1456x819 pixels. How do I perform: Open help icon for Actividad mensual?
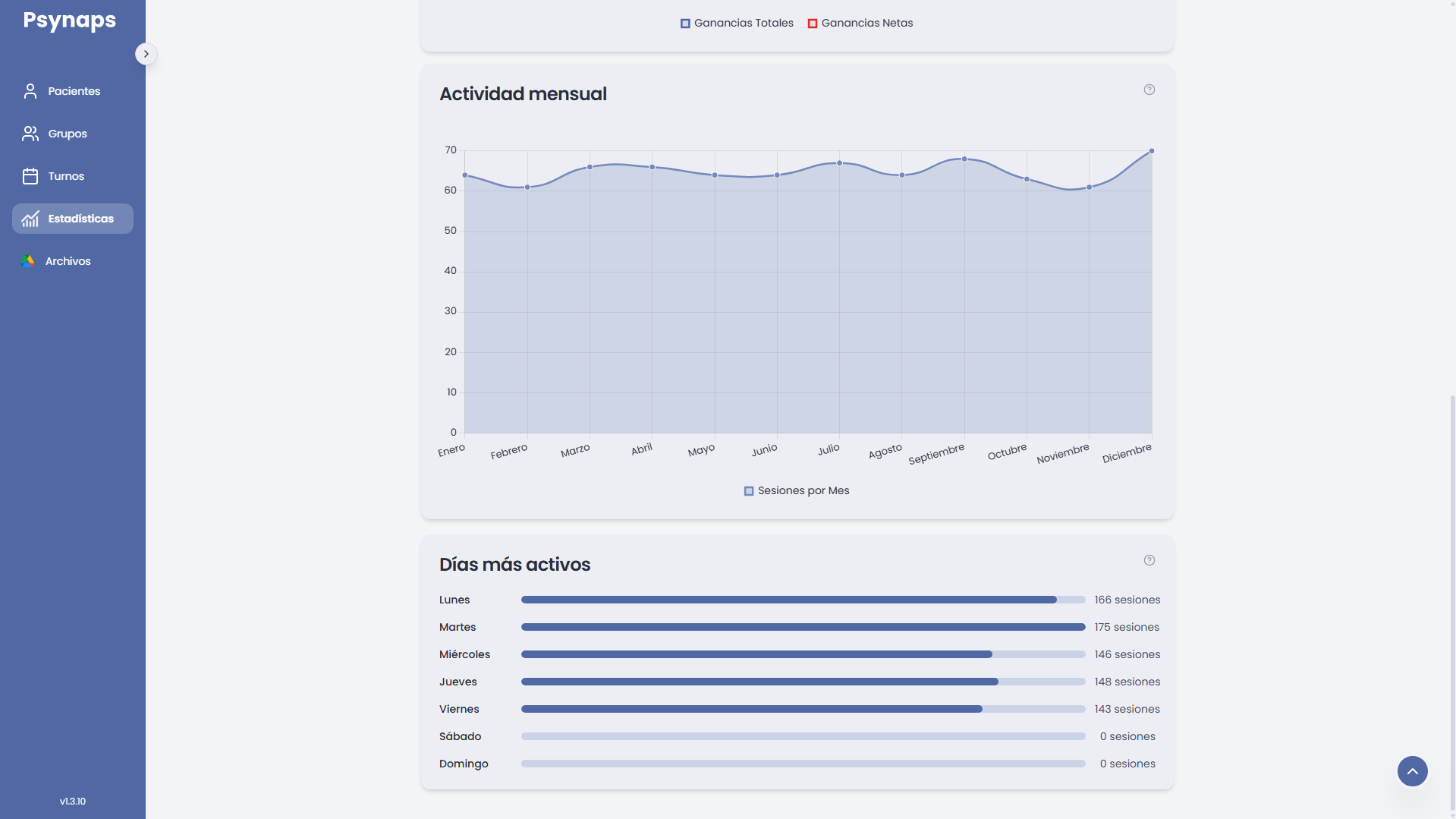pos(1149,90)
